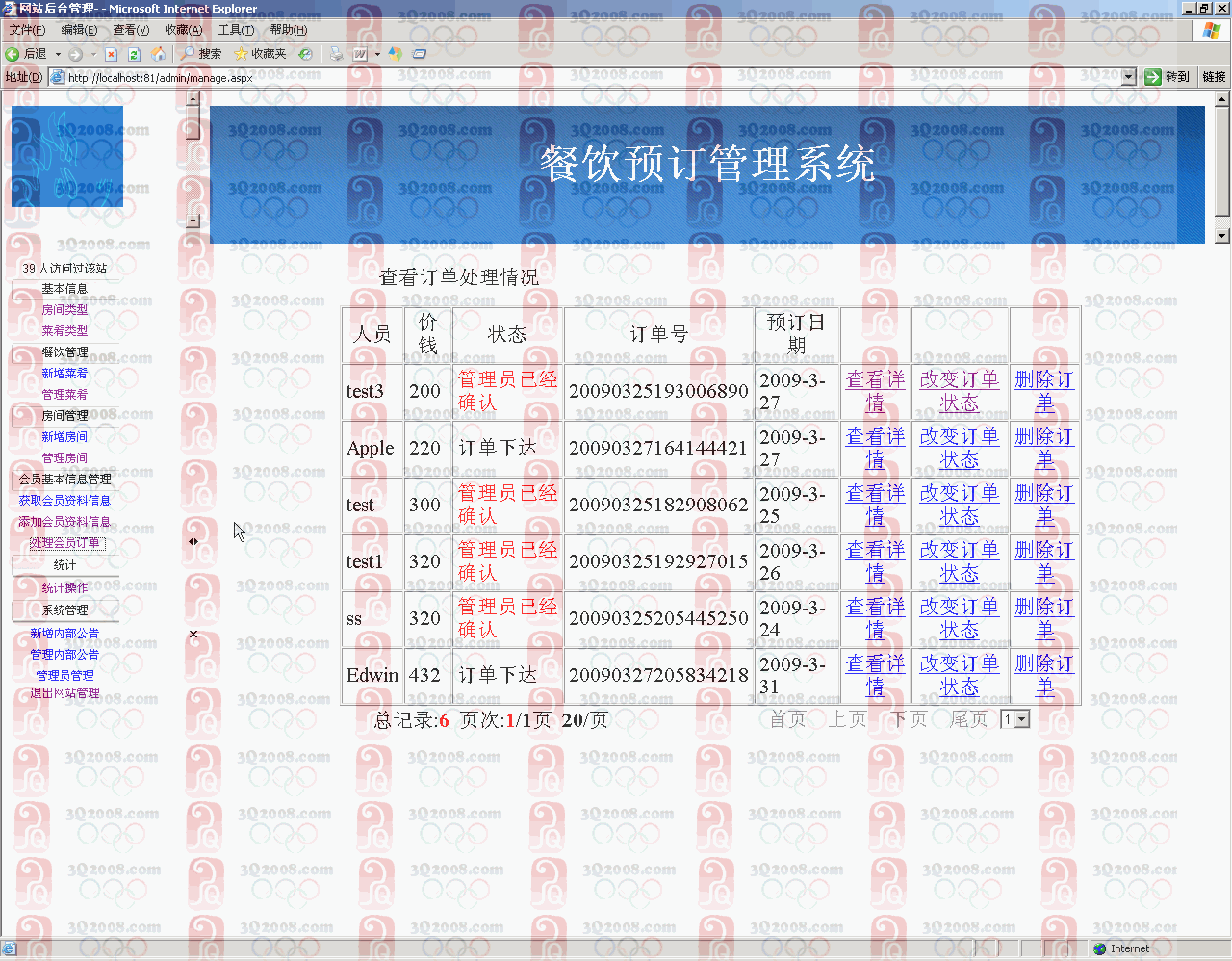Open 新增菜肴 sidebar link
Viewport: 1232px width, 961px height.
pos(64,374)
